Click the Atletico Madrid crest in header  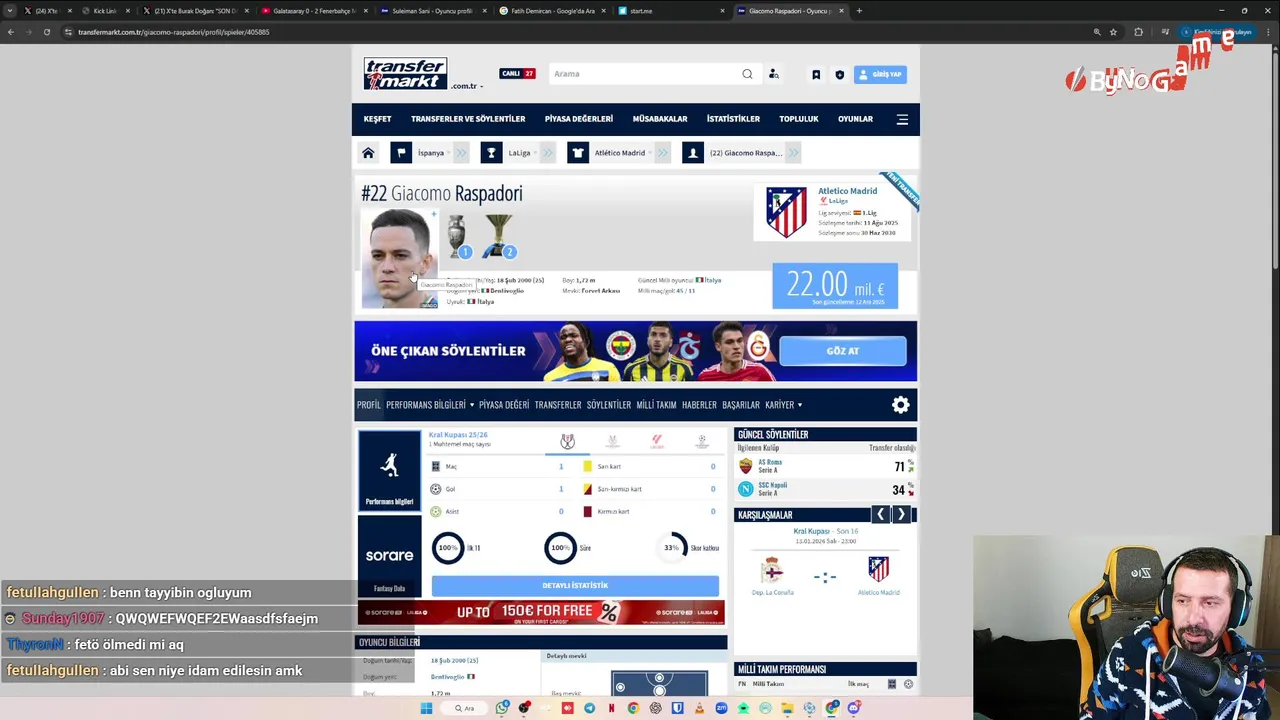point(786,212)
